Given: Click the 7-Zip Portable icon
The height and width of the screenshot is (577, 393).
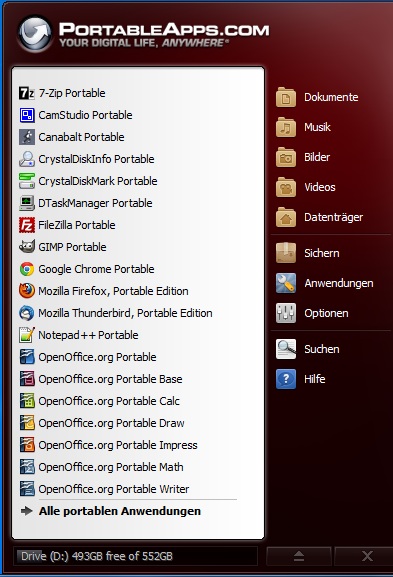Looking at the screenshot, I should pyautogui.click(x=27, y=93).
